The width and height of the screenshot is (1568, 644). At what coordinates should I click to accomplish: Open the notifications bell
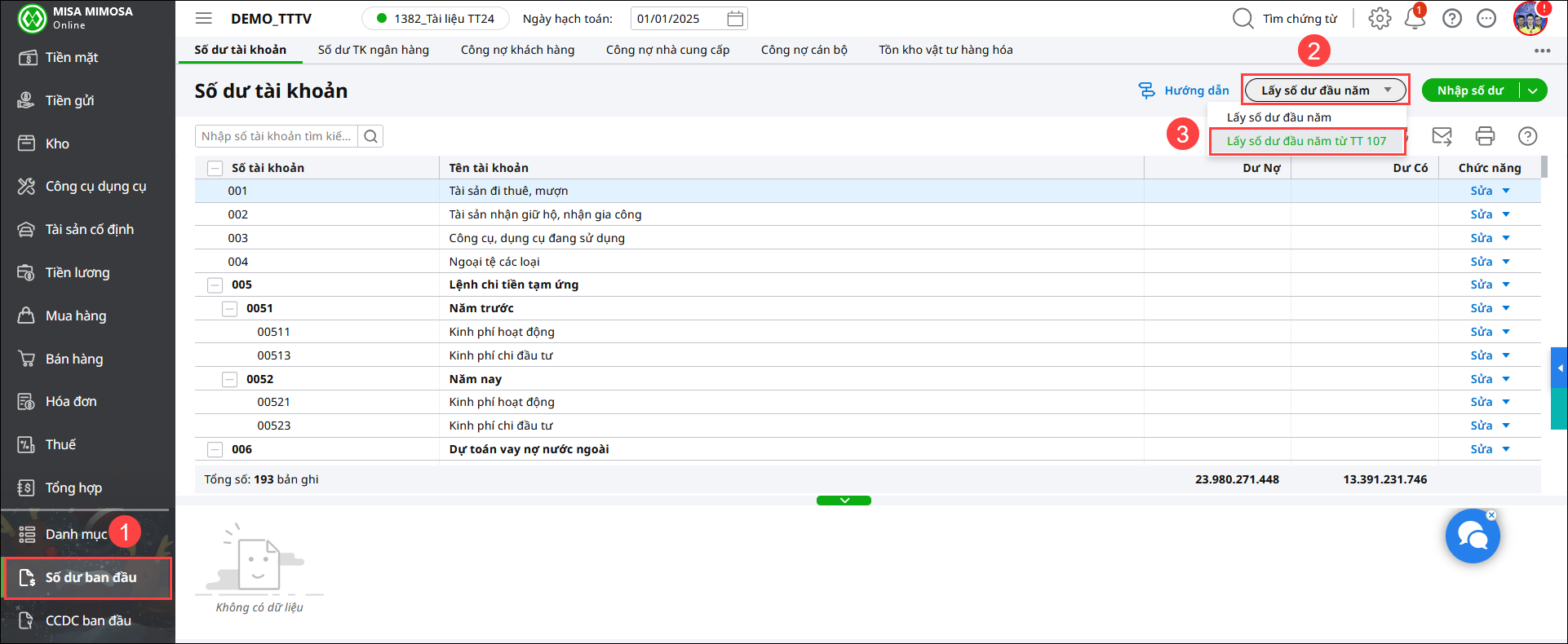coord(1415,19)
